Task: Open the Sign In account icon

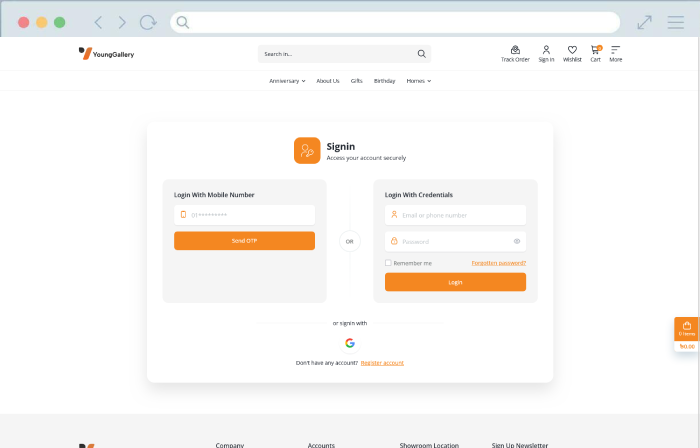Action: pyautogui.click(x=546, y=49)
